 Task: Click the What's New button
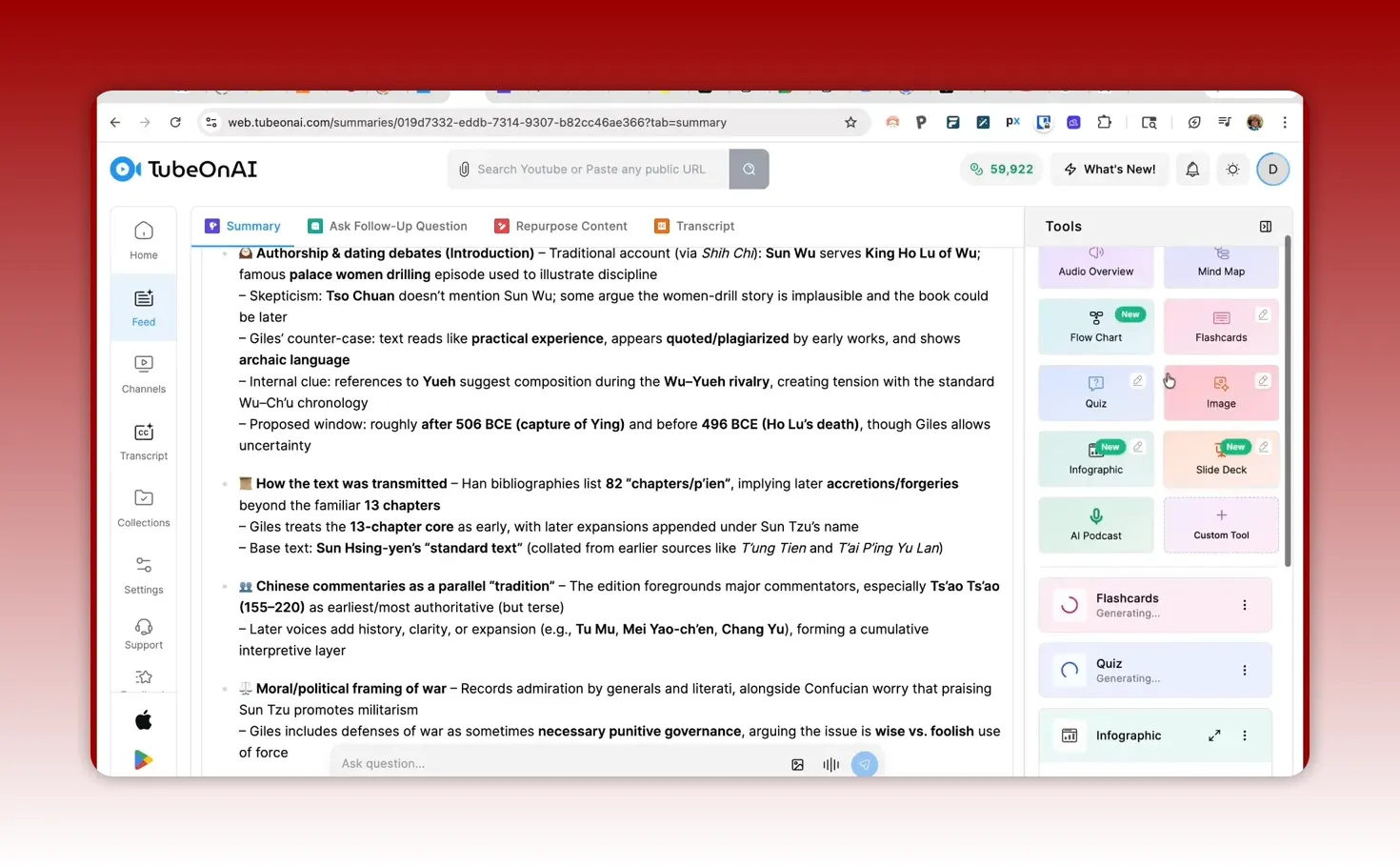click(x=1110, y=169)
